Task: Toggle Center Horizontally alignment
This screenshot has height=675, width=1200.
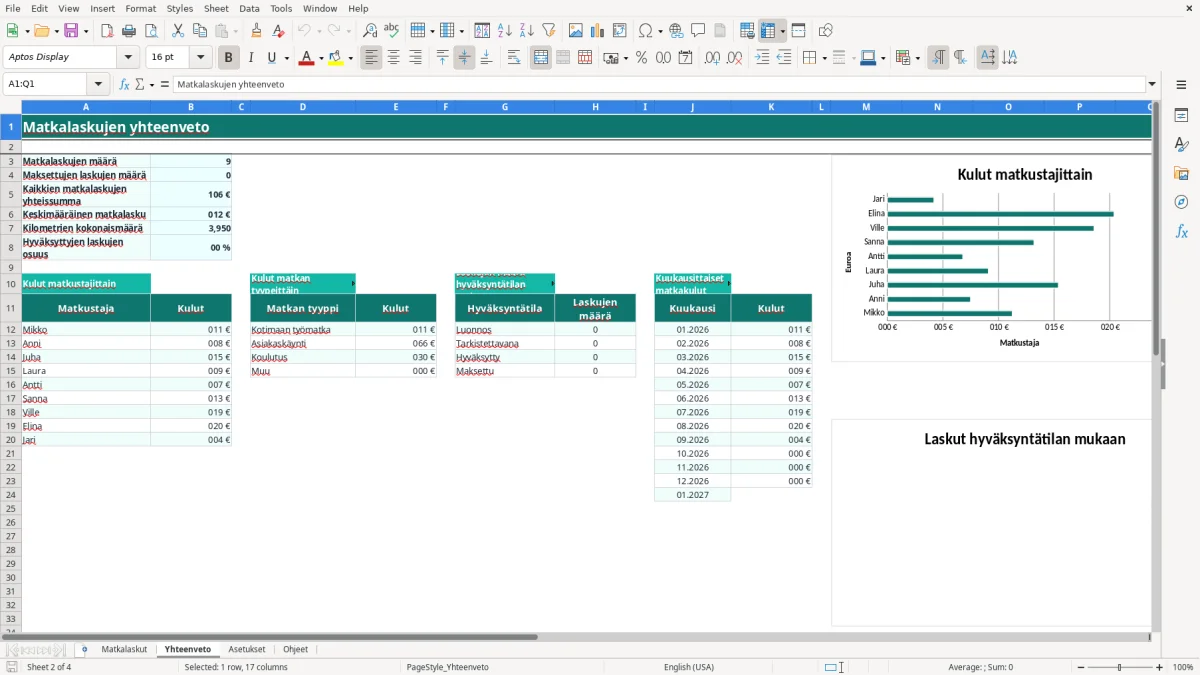Action: coord(393,58)
